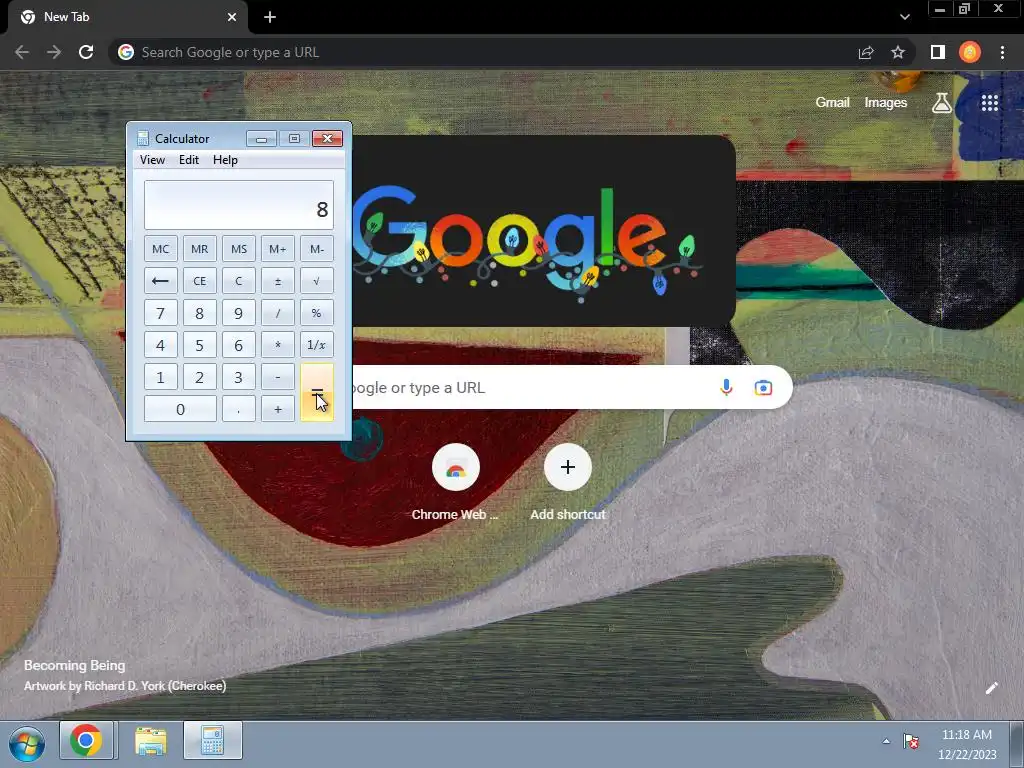1024x768 pixels.
Task: Click the equals button
Action: (317, 392)
